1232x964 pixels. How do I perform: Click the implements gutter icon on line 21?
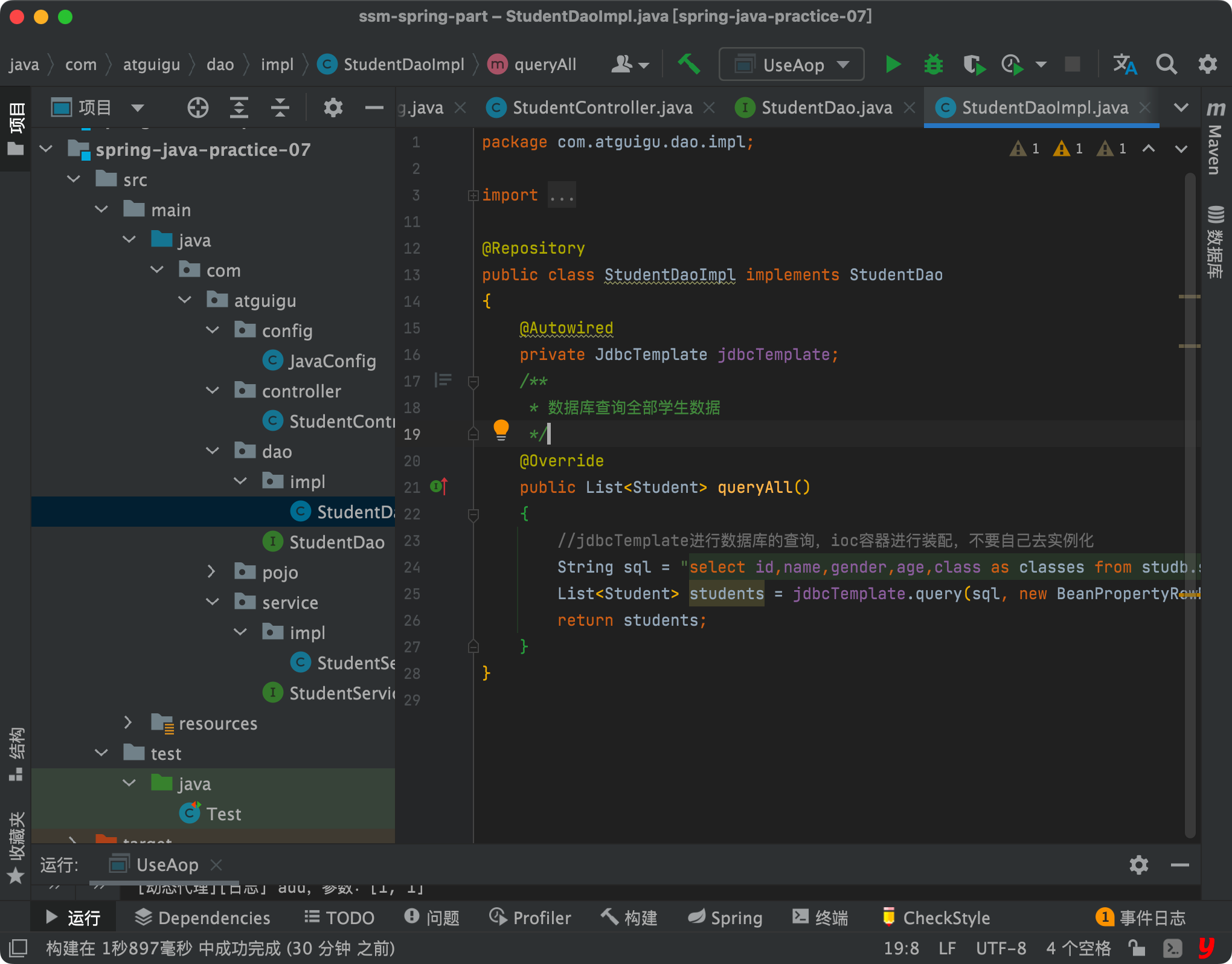[x=439, y=486]
